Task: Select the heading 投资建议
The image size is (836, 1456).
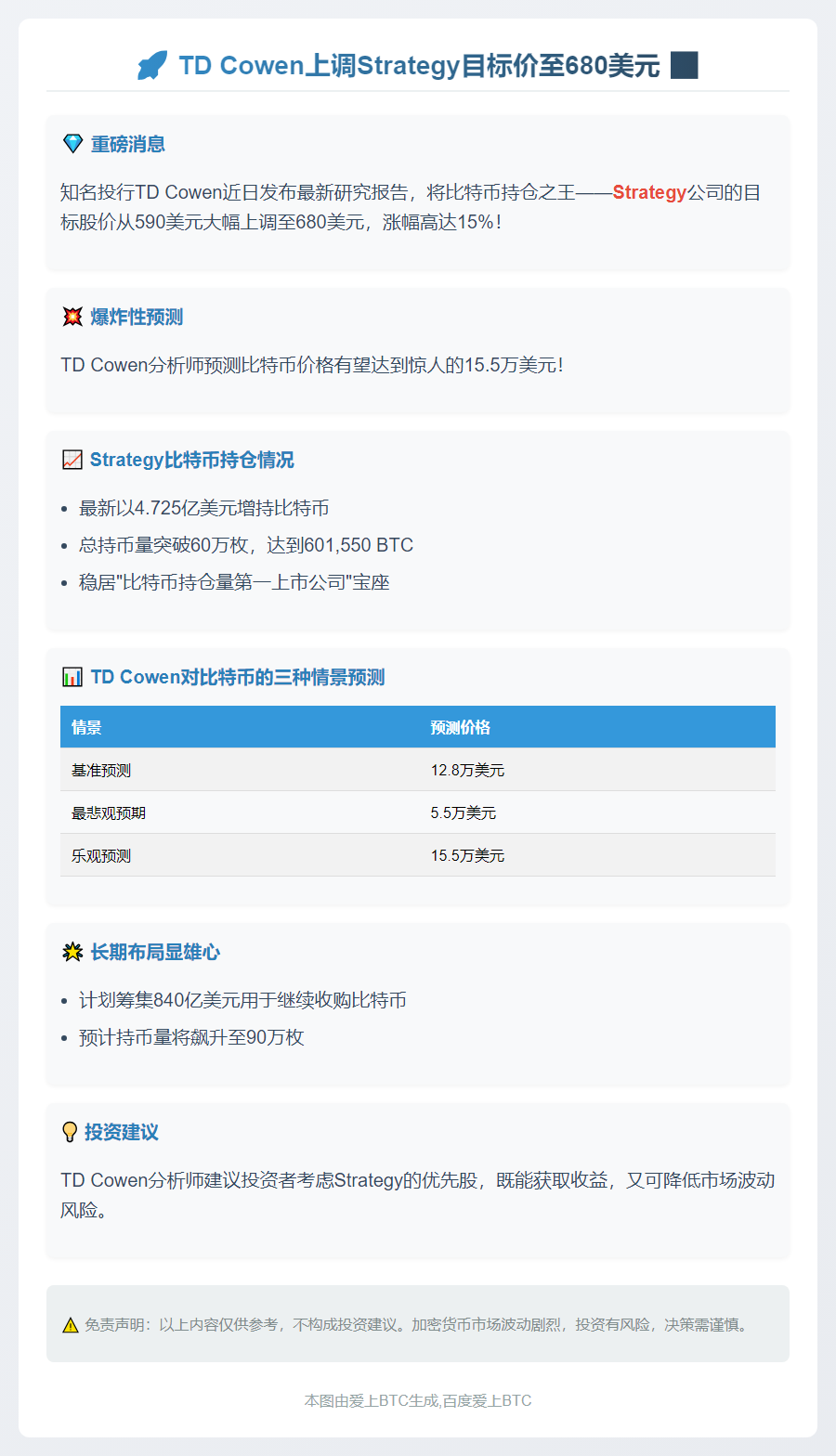Action: pyautogui.click(x=122, y=1132)
